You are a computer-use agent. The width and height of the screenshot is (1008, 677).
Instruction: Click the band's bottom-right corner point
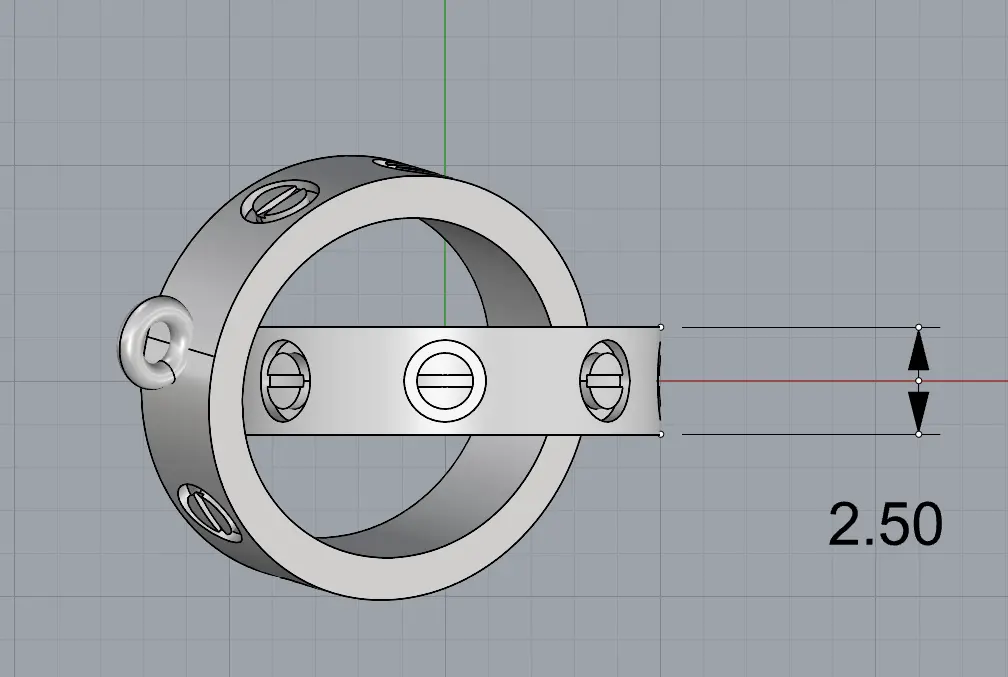tap(661, 434)
